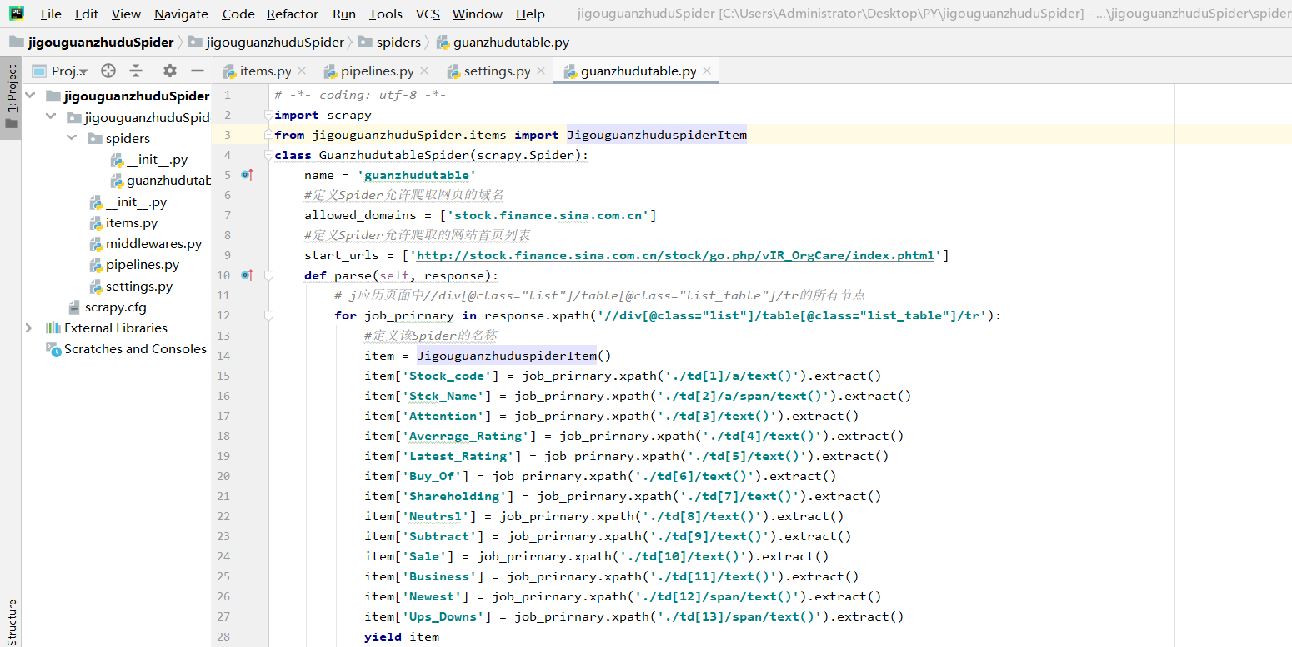Switch to the pipelines.py tab
This screenshot has height=647, width=1292.
(376, 71)
